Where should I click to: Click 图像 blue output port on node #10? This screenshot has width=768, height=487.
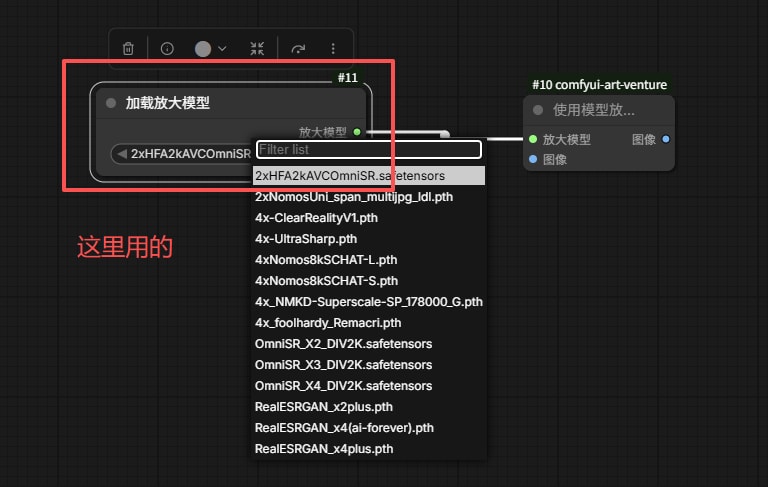pyautogui.click(x=666, y=139)
